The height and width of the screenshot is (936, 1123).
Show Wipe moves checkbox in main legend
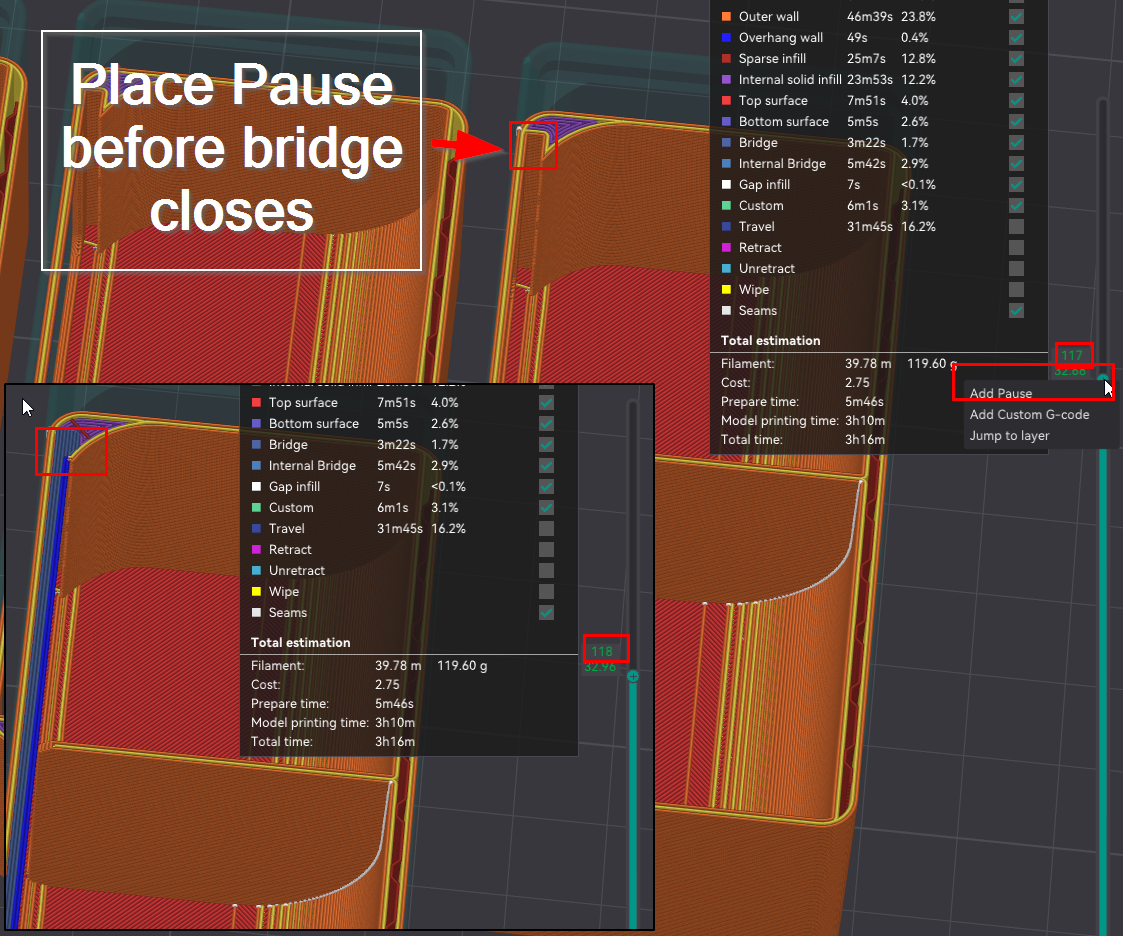1016,289
